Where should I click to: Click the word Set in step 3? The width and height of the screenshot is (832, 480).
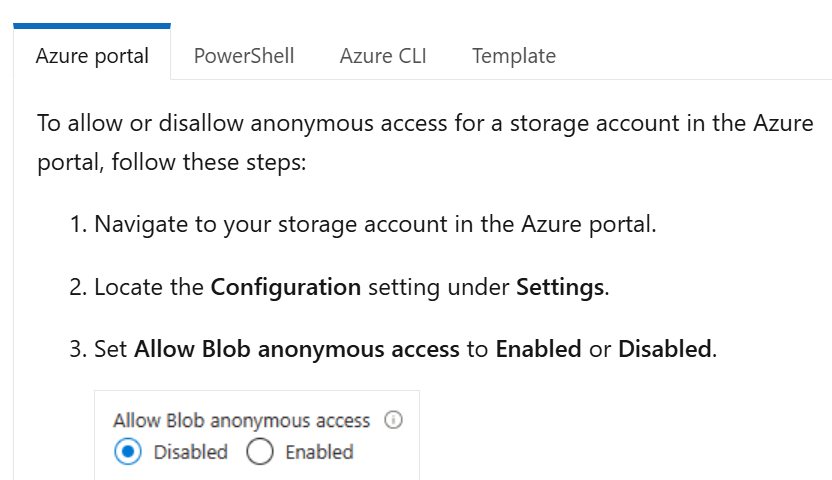pos(110,349)
